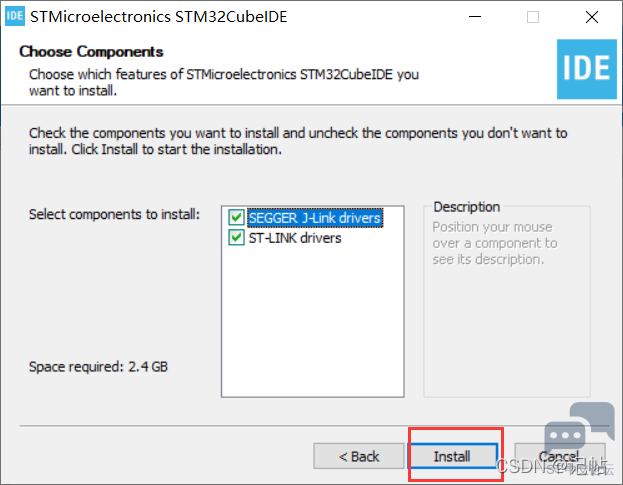Viewport: 623px width, 485px height.
Task: Go back with the Back button
Action: 358,456
